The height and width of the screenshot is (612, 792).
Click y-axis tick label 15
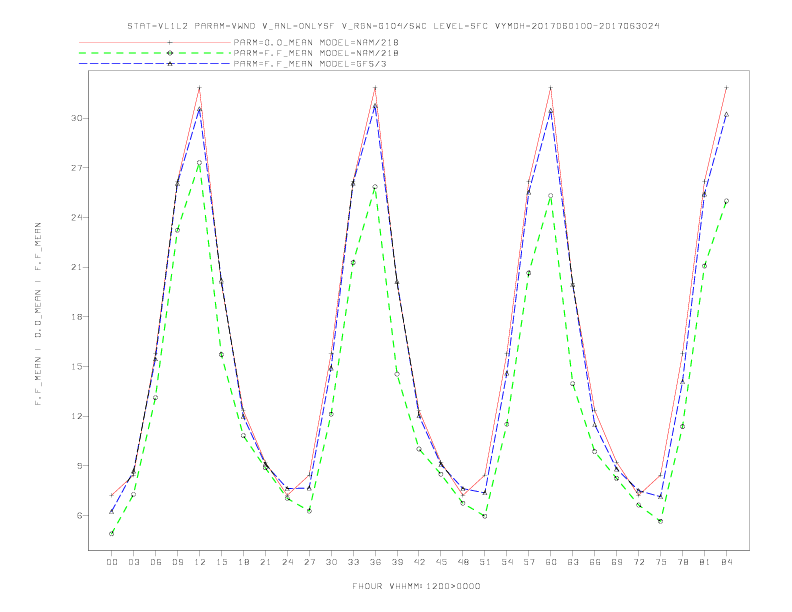(76, 367)
